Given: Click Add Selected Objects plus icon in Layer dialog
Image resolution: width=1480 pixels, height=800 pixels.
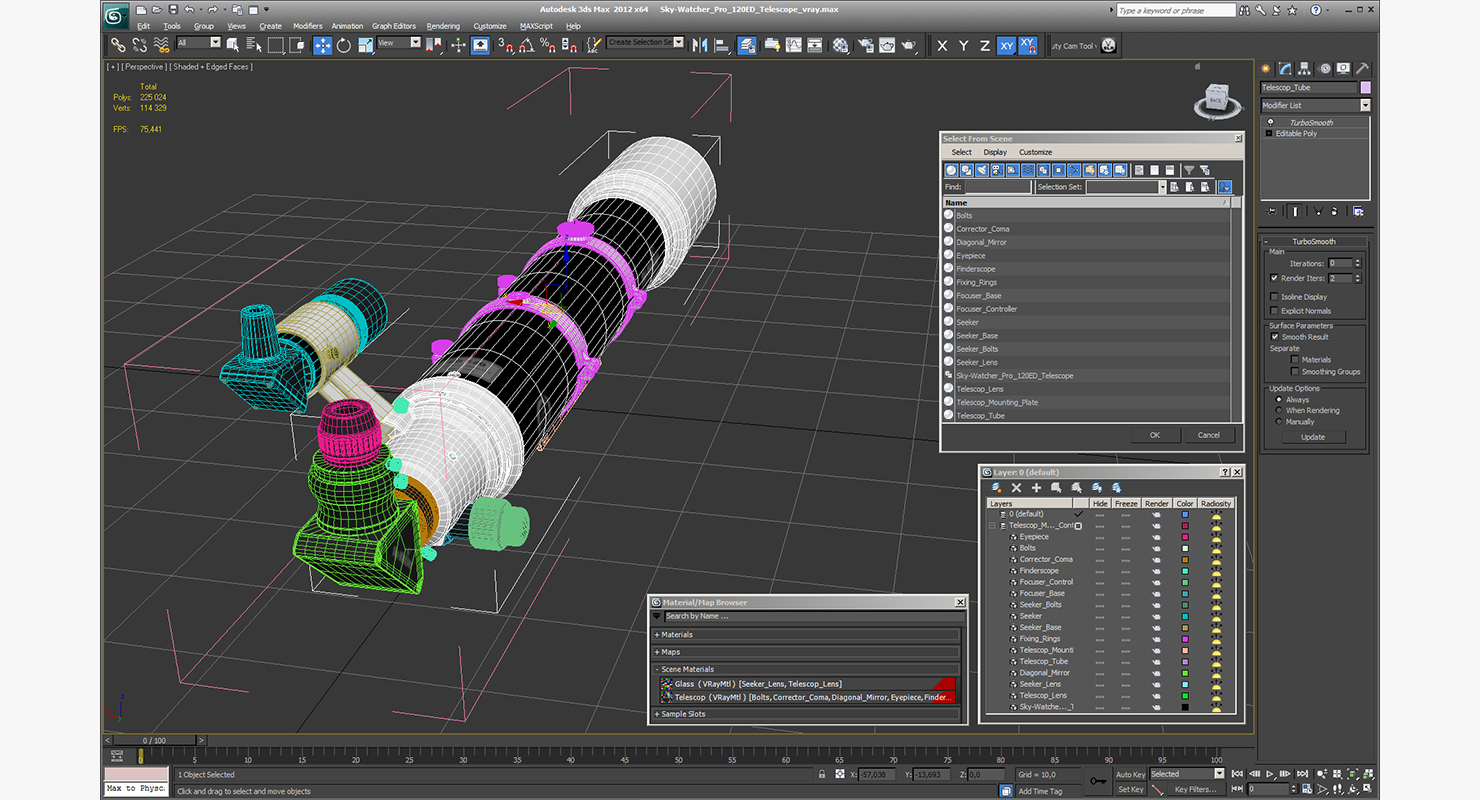Looking at the screenshot, I should [1037, 487].
